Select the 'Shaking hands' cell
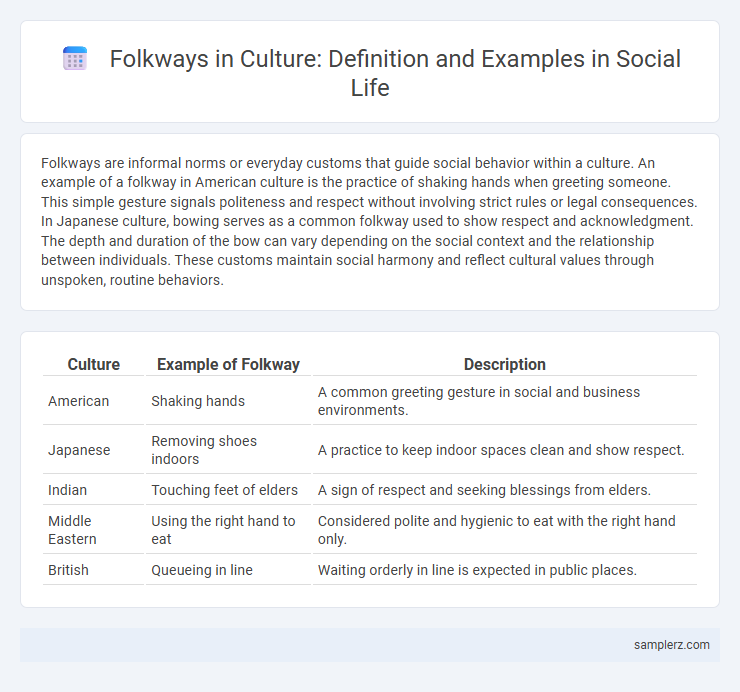The height and width of the screenshot is (692, 740). [228, 401]
